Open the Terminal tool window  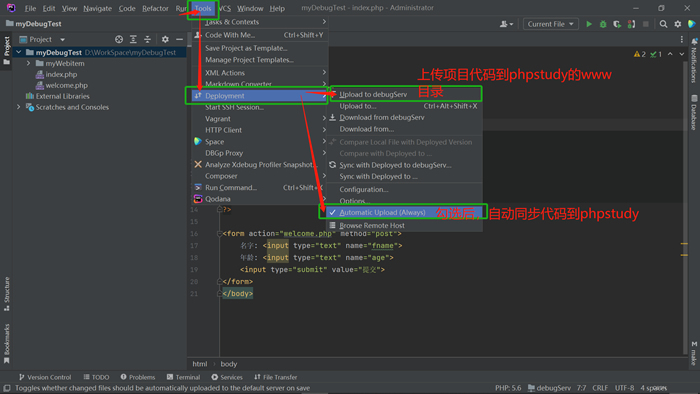[183, 377]
